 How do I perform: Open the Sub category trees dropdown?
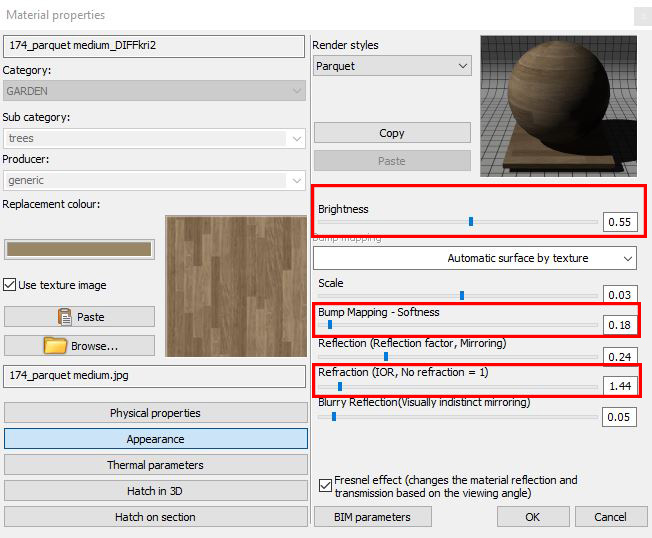click(154, 138)
